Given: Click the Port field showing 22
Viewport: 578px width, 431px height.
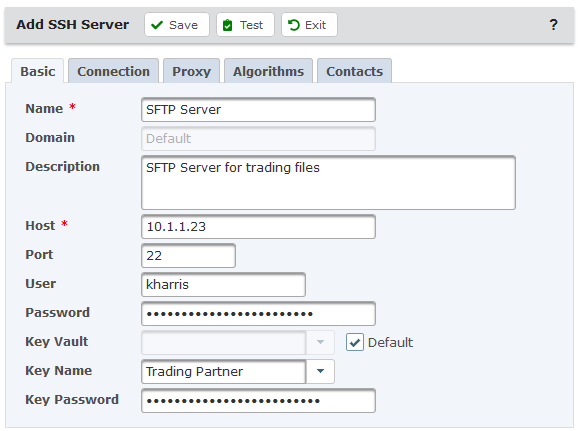Looking at the screenshot, I should (x=188, y=256).
